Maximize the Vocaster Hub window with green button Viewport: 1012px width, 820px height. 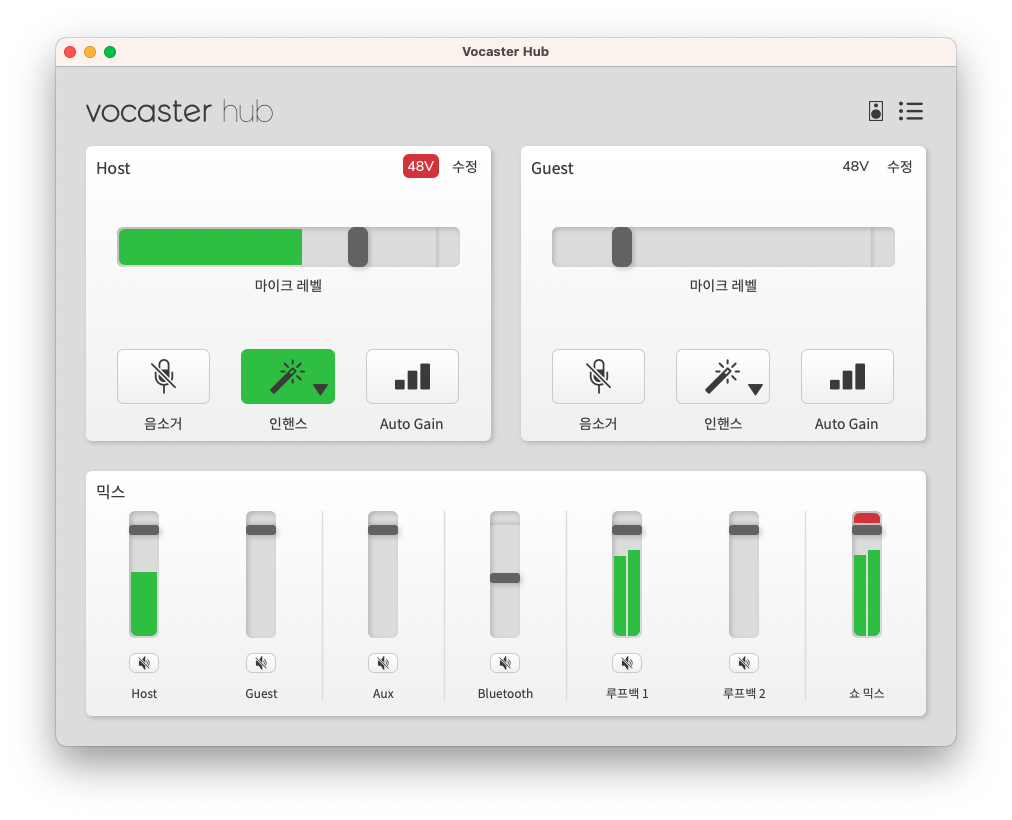(110, 52)
